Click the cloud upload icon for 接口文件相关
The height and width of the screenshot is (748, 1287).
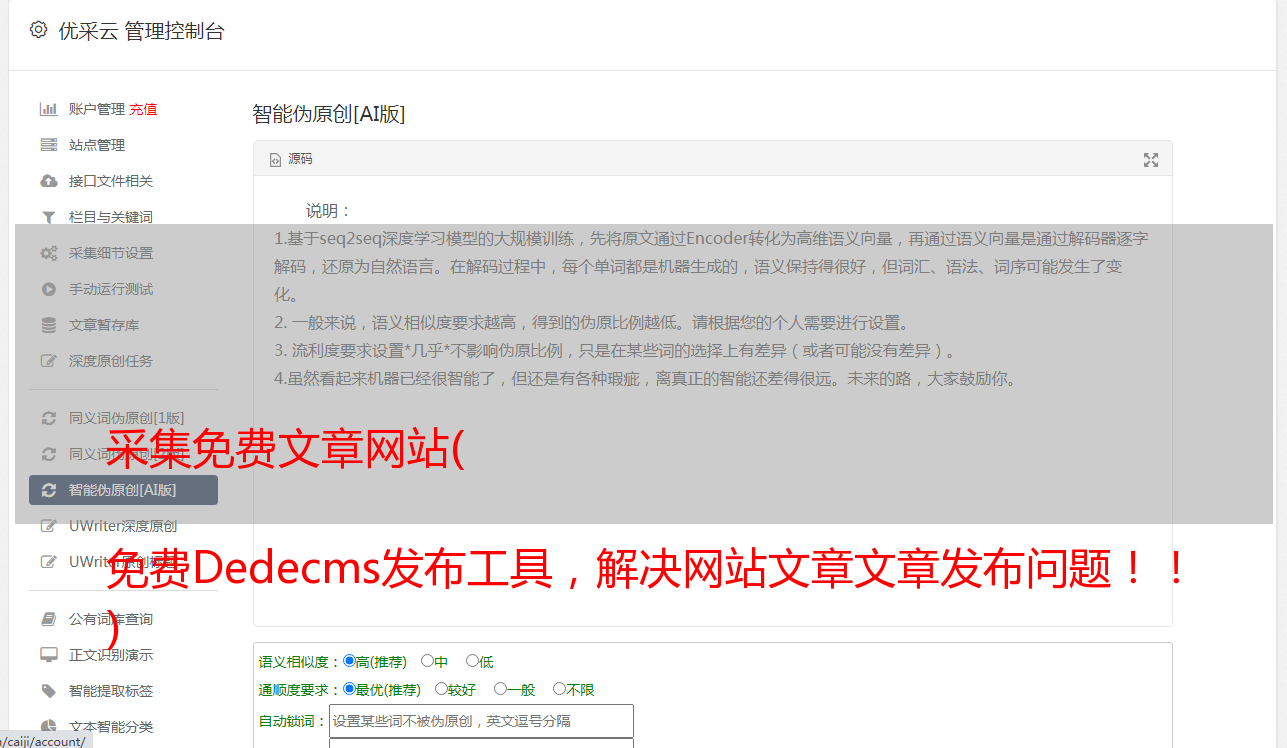(x=48, y=181)
